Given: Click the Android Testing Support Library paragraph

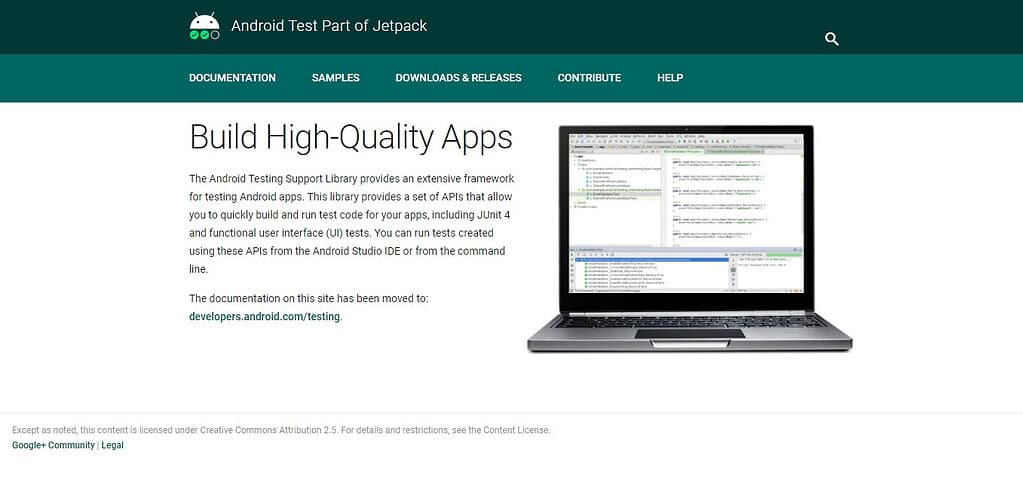Looking at the screenshot, I should pyautogui.click(x=352, y=223).
